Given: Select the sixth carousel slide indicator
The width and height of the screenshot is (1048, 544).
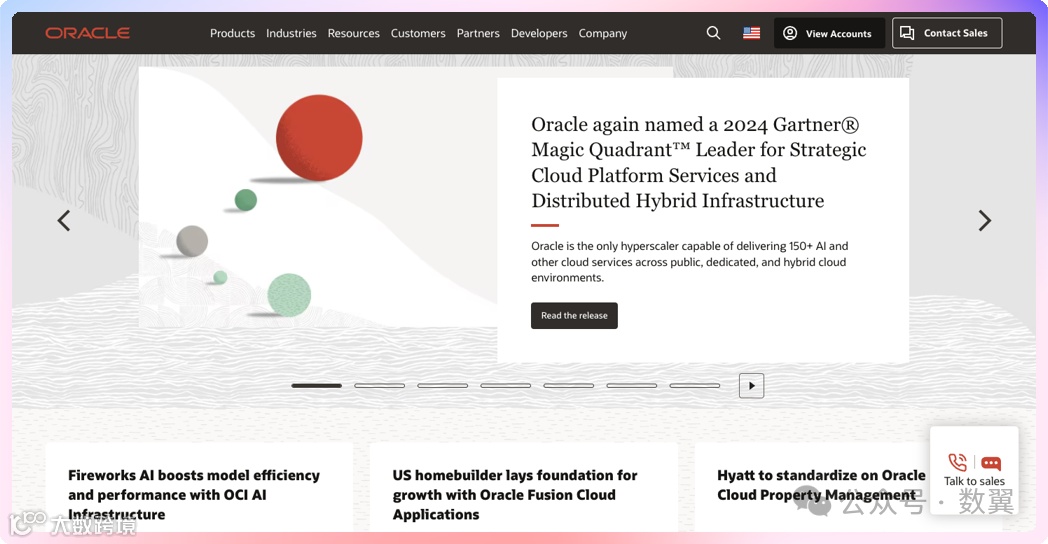Looking at the screenshot, I should point(632,386).
